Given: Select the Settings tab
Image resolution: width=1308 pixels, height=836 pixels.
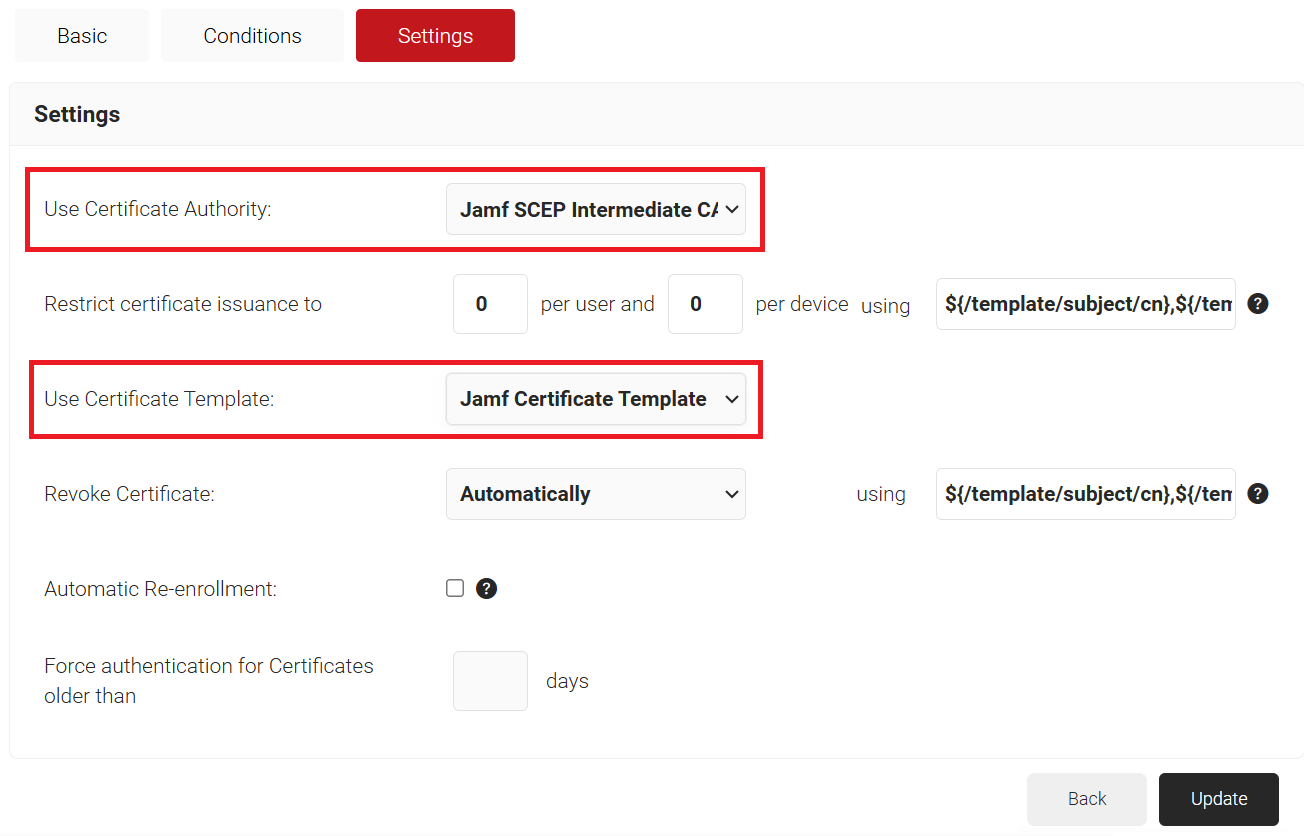Looking at the screenshot, I should [435, 36].
